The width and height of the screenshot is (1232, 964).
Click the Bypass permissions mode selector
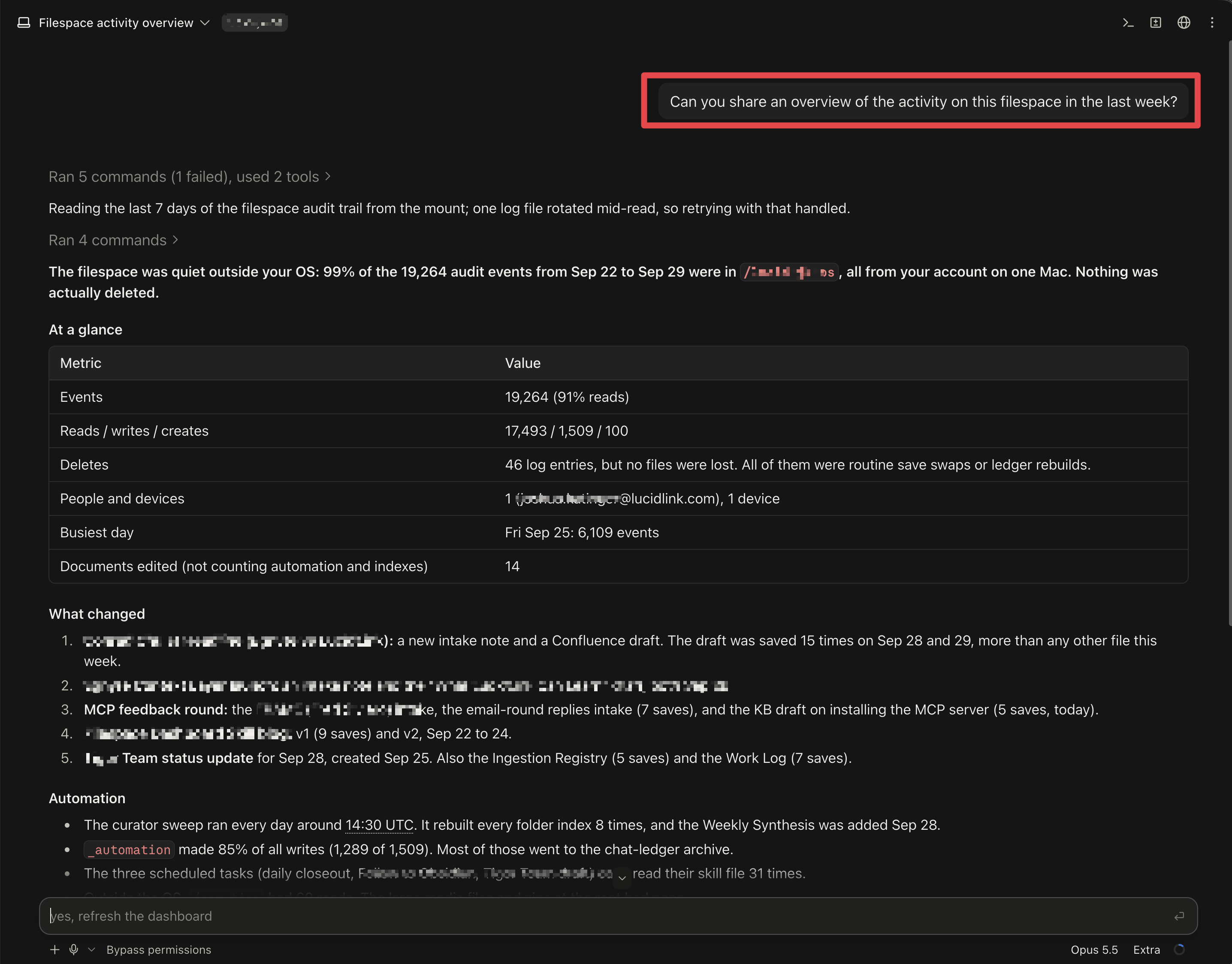tap(159, 950)
